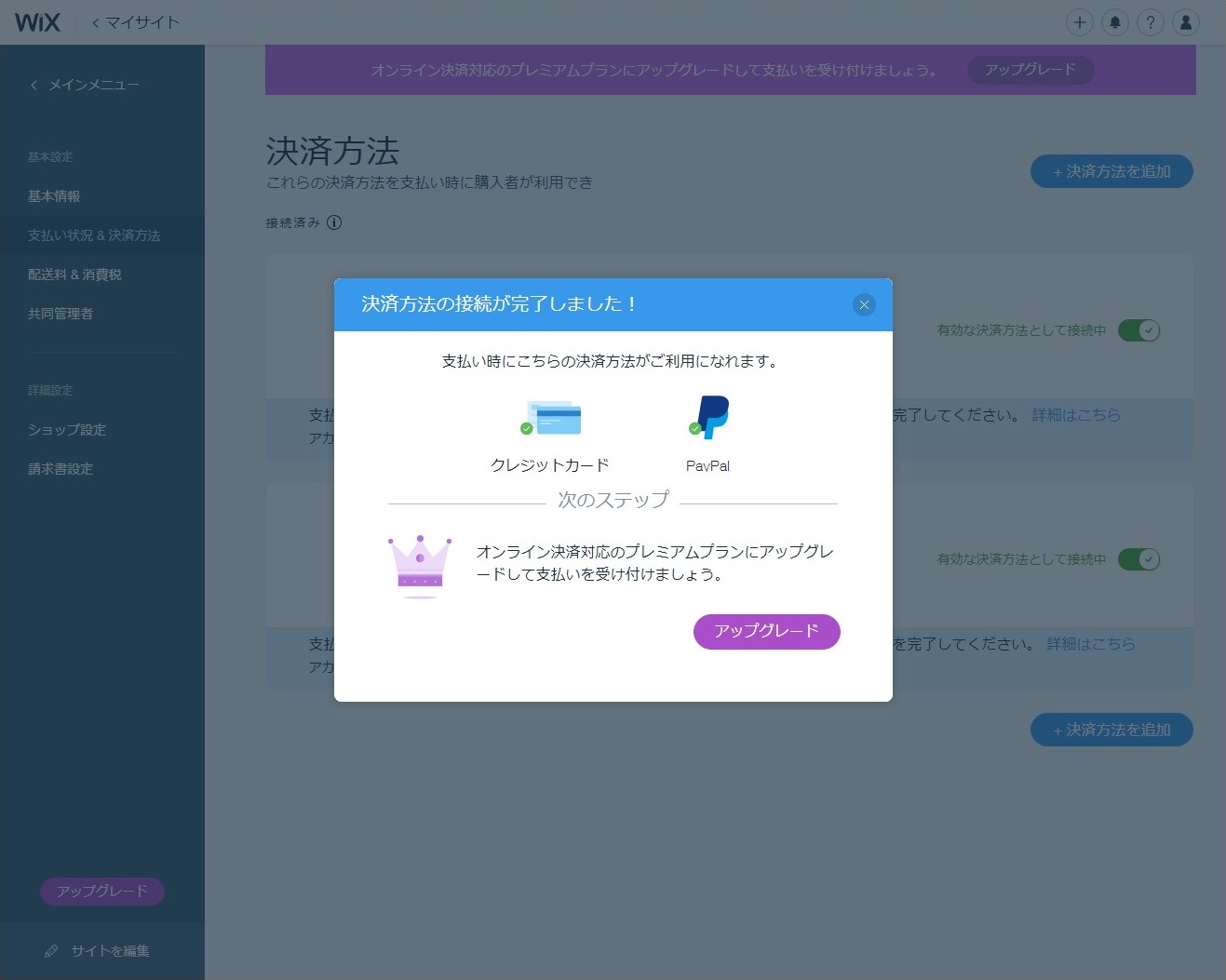This screenshot has height=980, width=1226.
Task: Open the first 詳細はこちら link
Action: [1076, 415]
